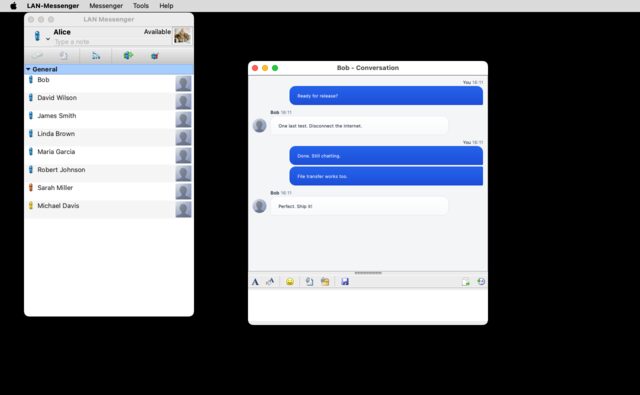Viewport: 640px width, 395px height.
Task: Click the start conversation toolbar icon
Action: tap(38, 55)
